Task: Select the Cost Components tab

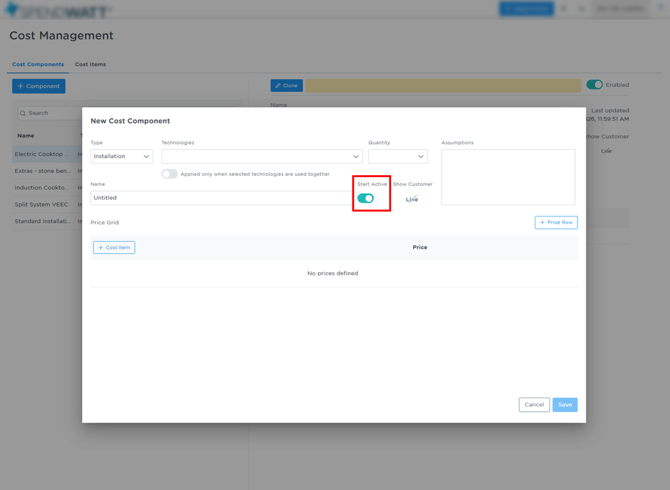Action: click(38, 64)
